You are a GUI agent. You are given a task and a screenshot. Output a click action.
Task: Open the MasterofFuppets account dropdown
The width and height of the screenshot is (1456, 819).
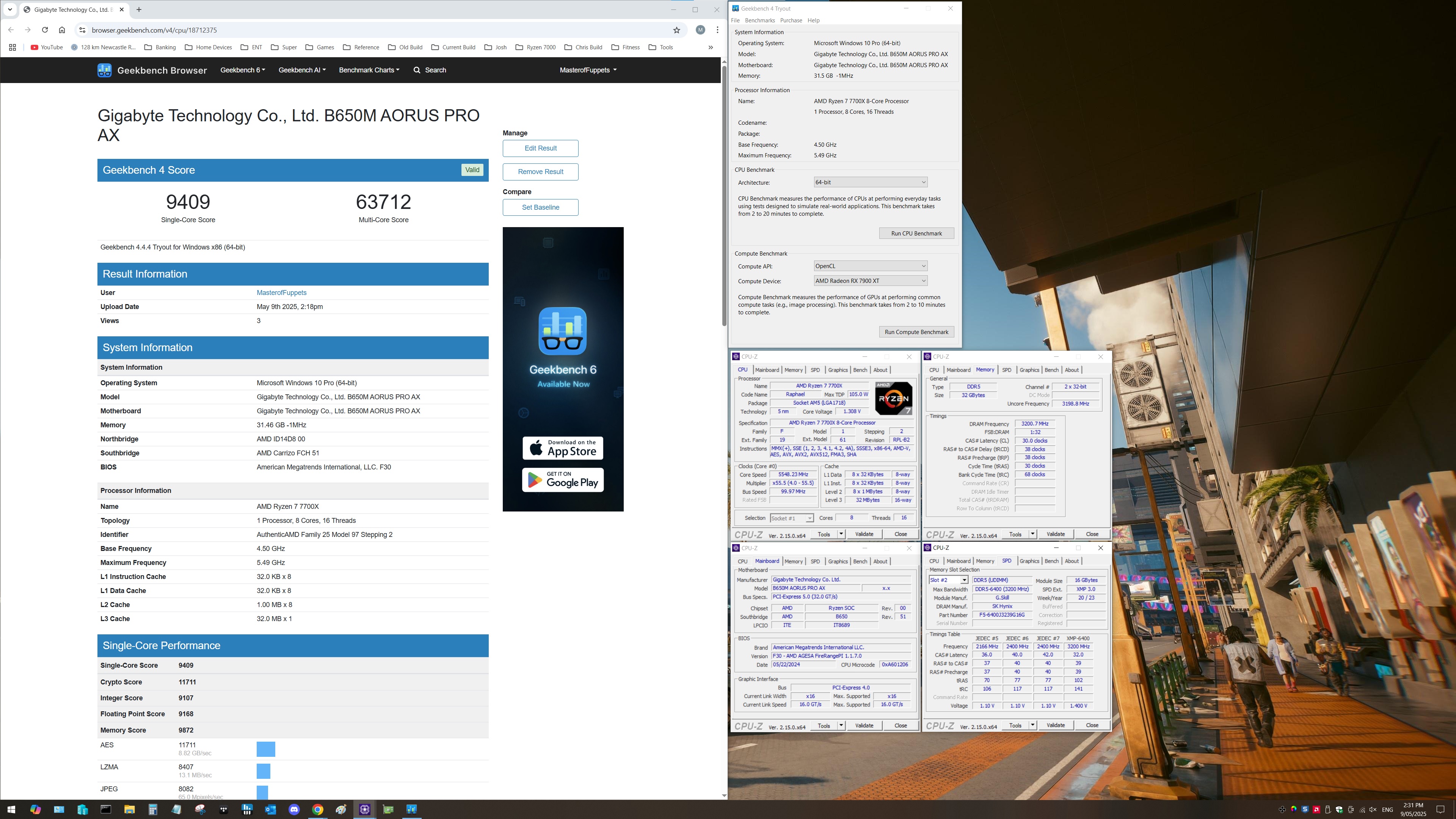tap(588, 70)
